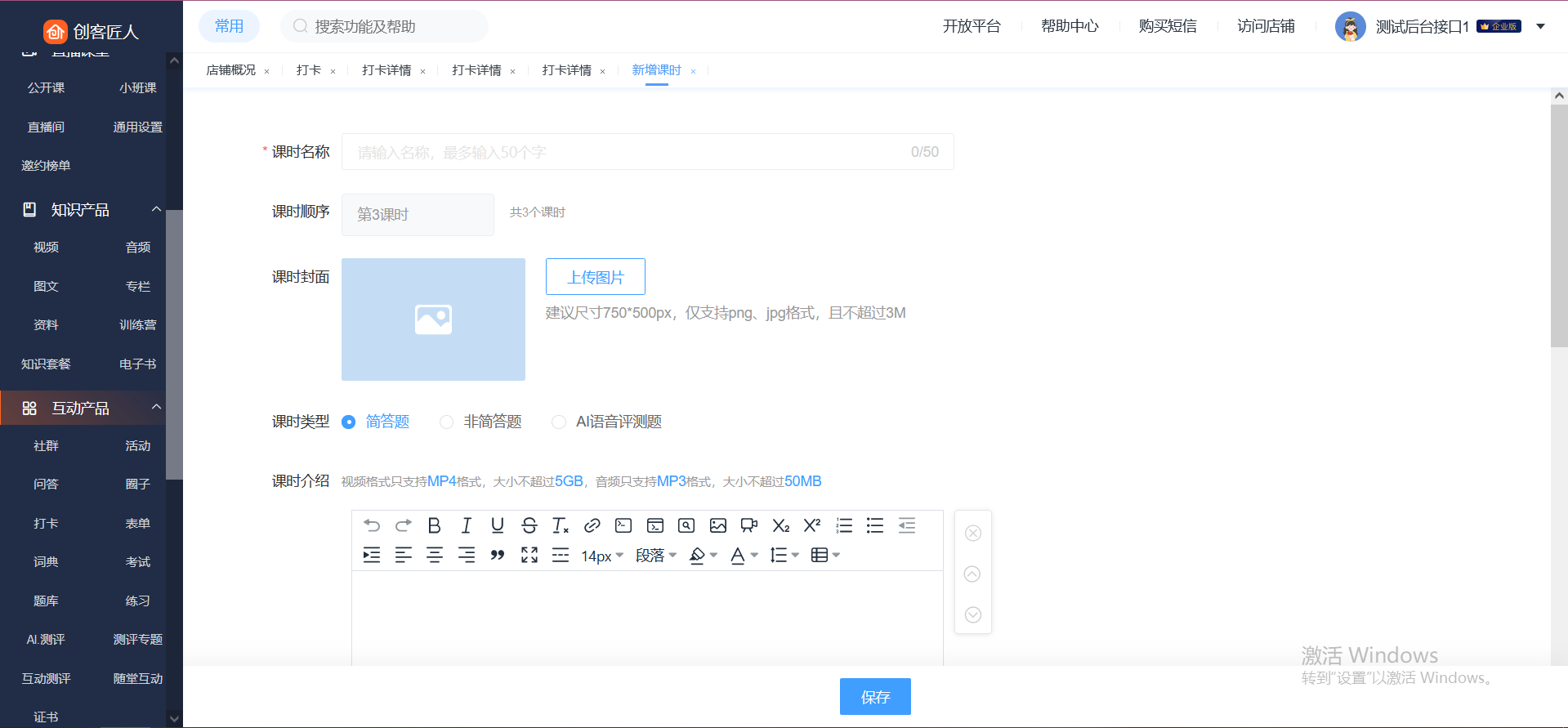This screenshot has height=728, width=1568.
Task: Insert a hyperlink with the link icon
Action: 592,525
